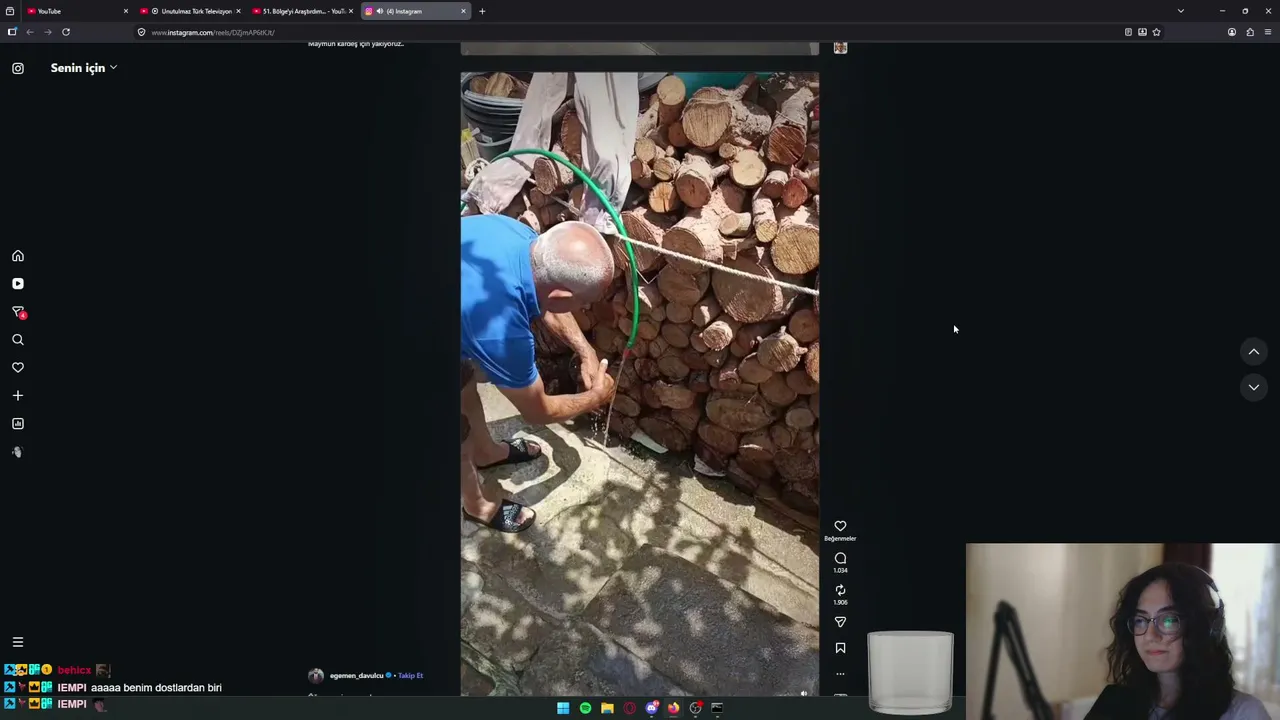The width and height of the screenshot is (1280, 720).
Task: Open the sidebar hamburger More menu
Action: 18,642
